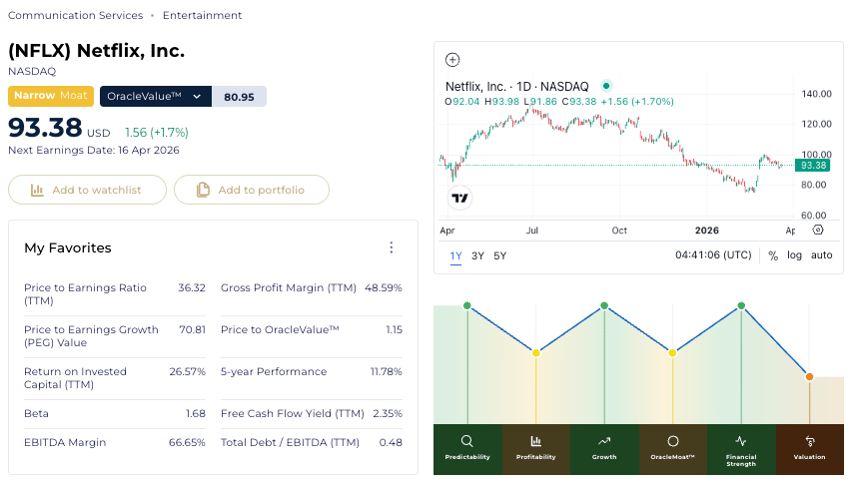Click the OracleMoat circle icon
The height and width of the screenshot is (486, 865).
673,440
